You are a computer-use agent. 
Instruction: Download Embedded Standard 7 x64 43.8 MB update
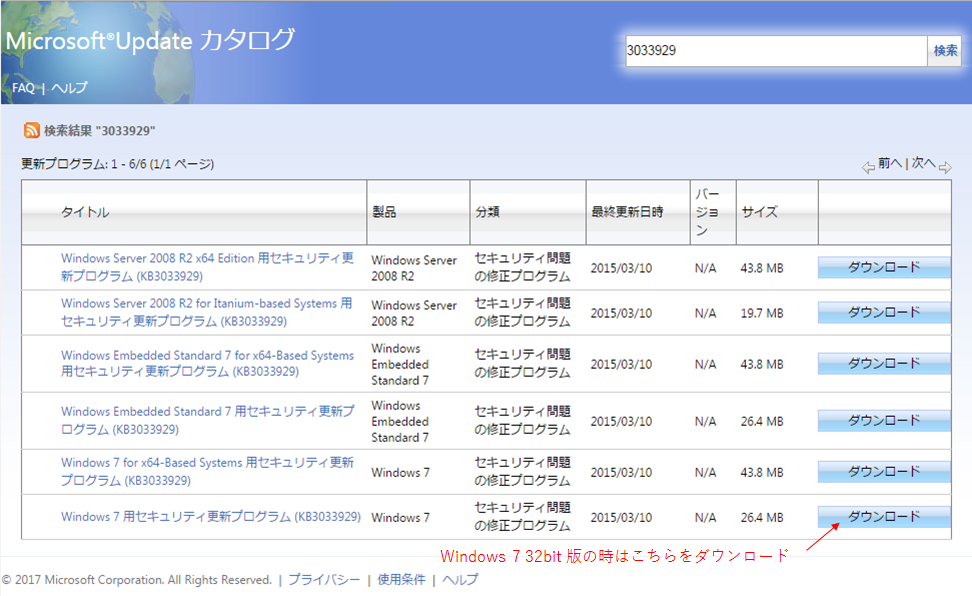pyautogui.click(x=884, y=363)
